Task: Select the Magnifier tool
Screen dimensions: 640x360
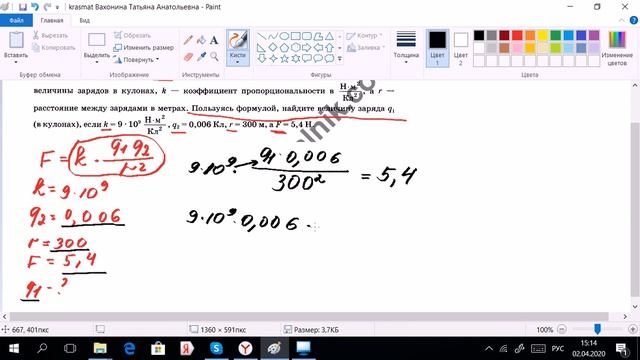Action: [214, 57]
